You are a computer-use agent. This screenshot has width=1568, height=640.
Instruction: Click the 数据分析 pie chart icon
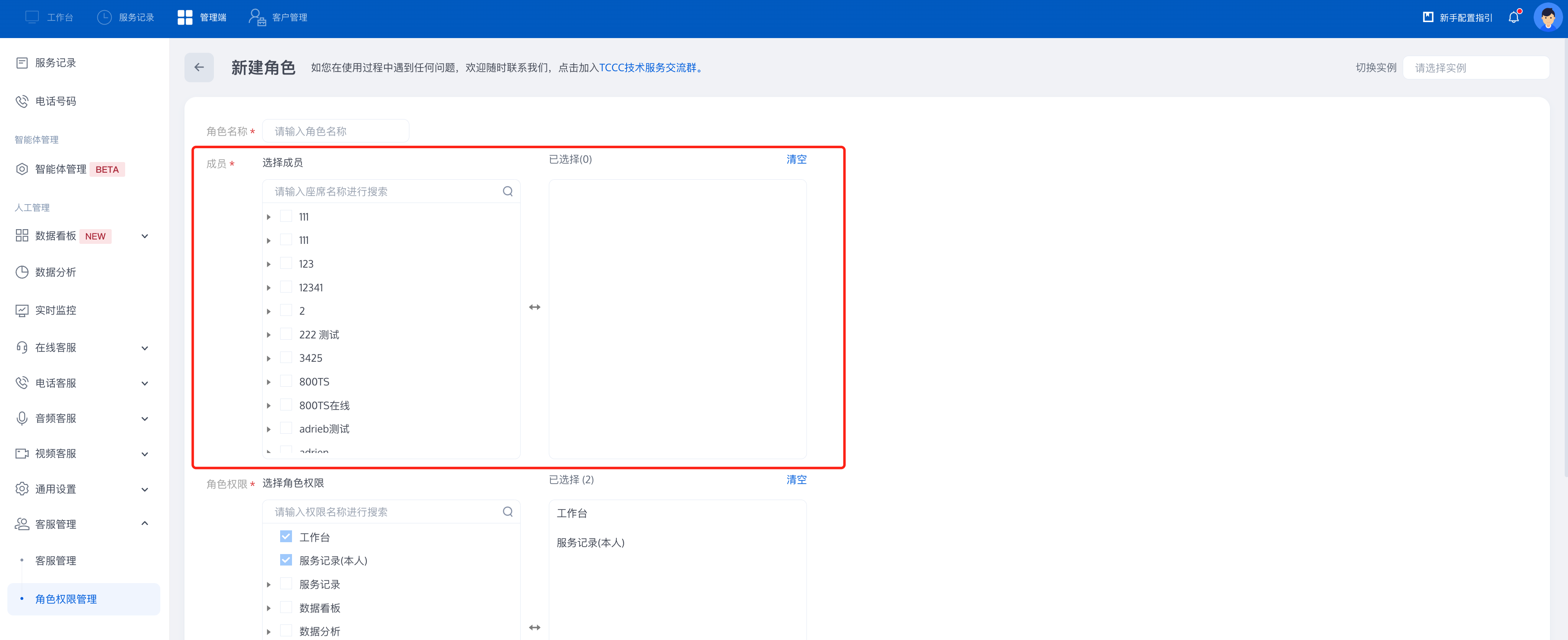[22, 272]
